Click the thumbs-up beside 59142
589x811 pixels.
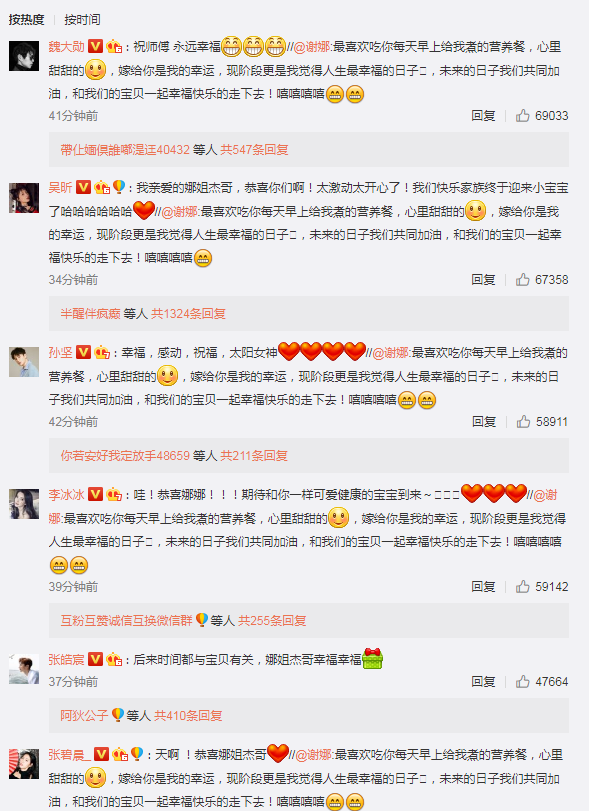[x=522, y=586]
